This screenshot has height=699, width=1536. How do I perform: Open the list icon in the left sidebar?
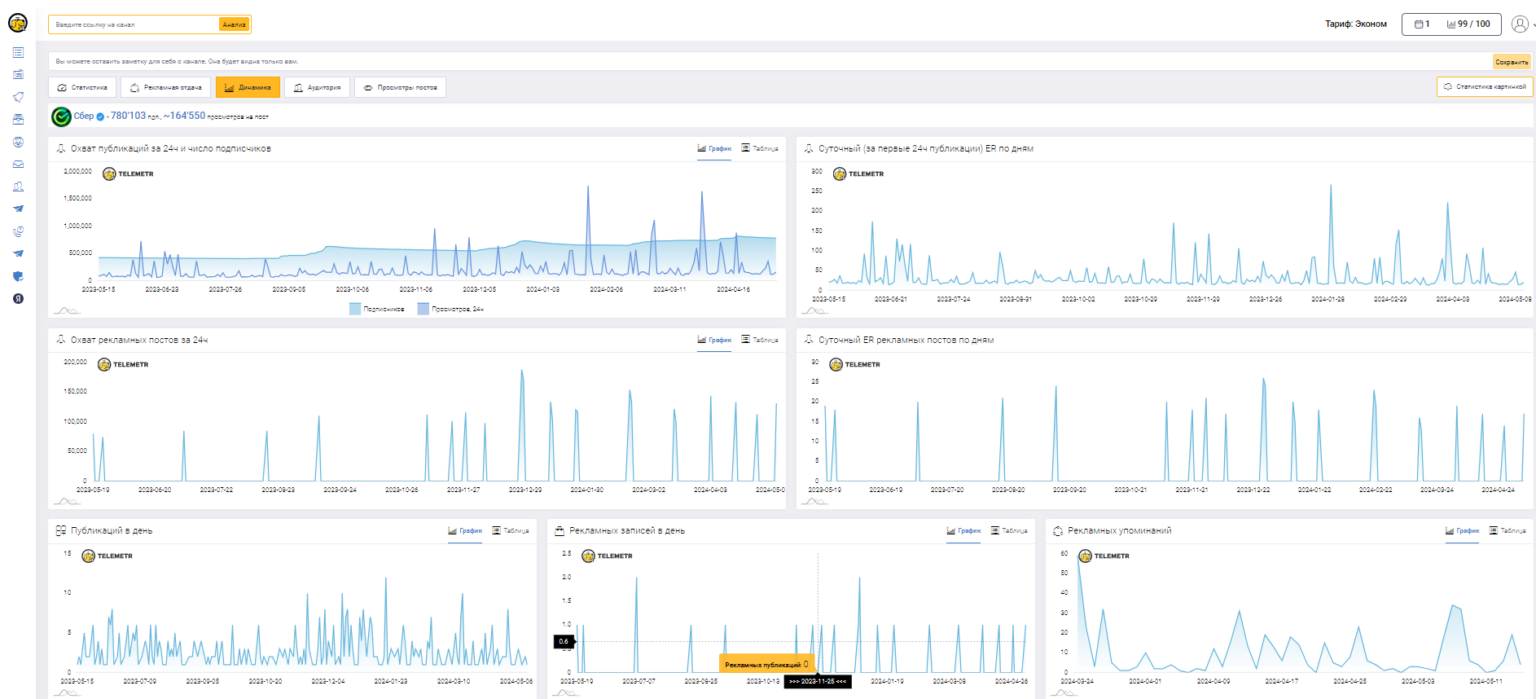click(x=18, y=52)
